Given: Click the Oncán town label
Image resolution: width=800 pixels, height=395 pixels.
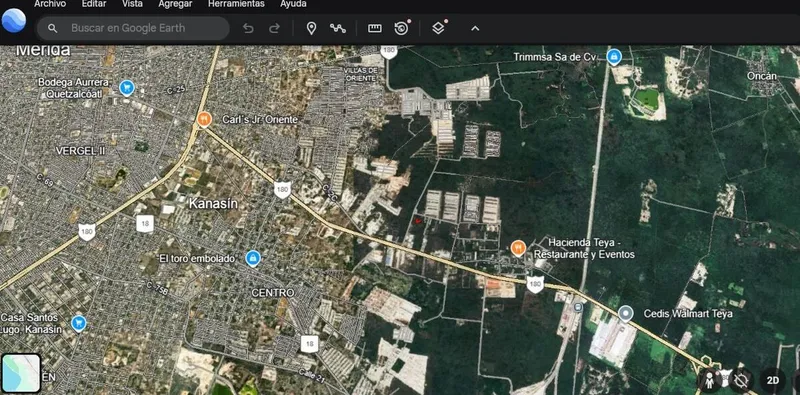Looking at the screenshot, I should click(762, 76).
